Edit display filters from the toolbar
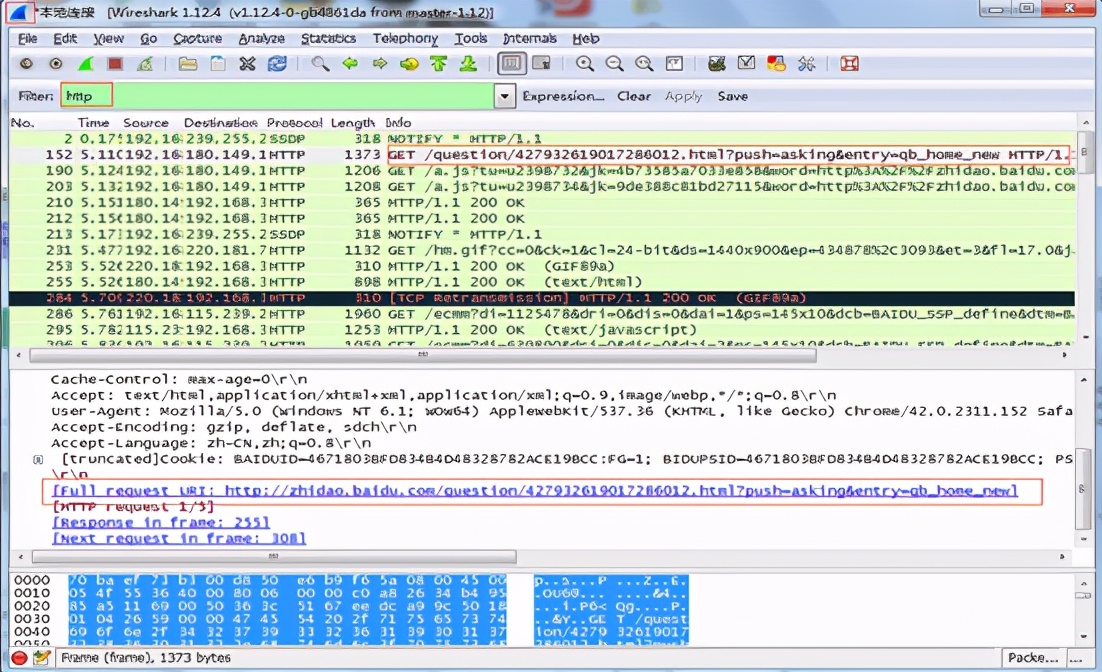This screenshot has width=1102, height=672. click(x=746, y=64)
